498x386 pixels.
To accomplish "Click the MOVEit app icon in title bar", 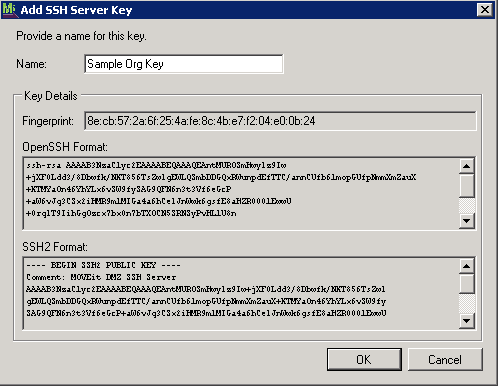I will (9, 9).
